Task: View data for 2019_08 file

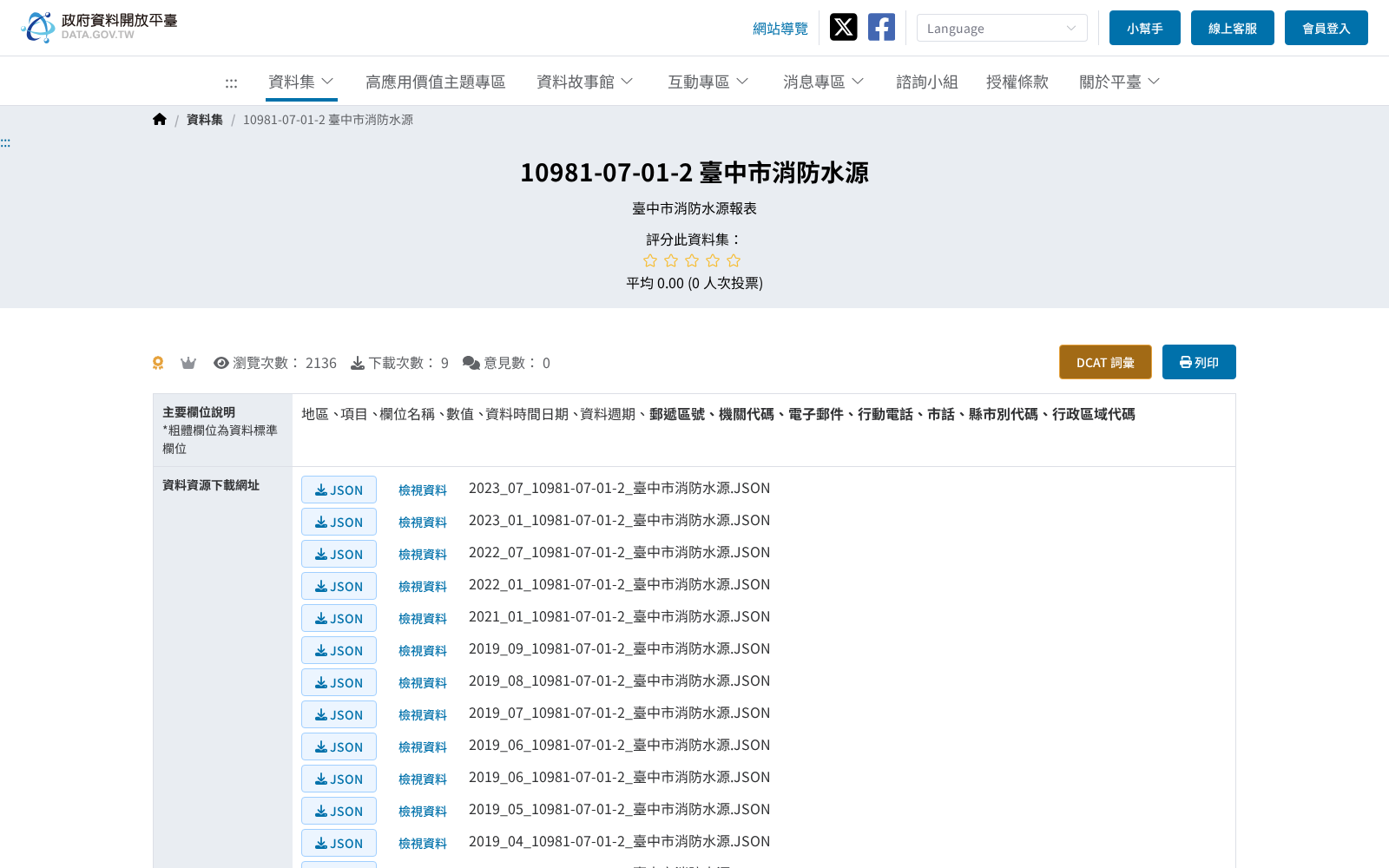Action: click(x=423, y=683)
